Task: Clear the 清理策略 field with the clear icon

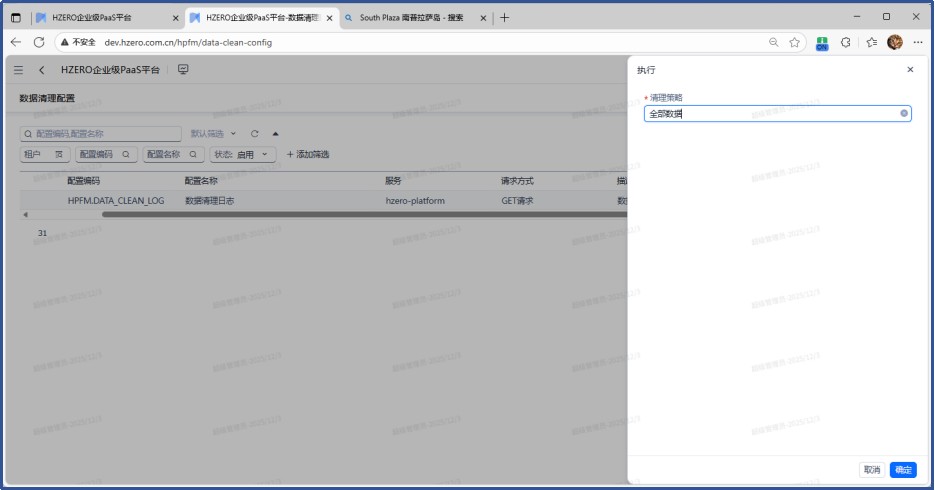Action: pyautogui.click(x=904, y=114)
